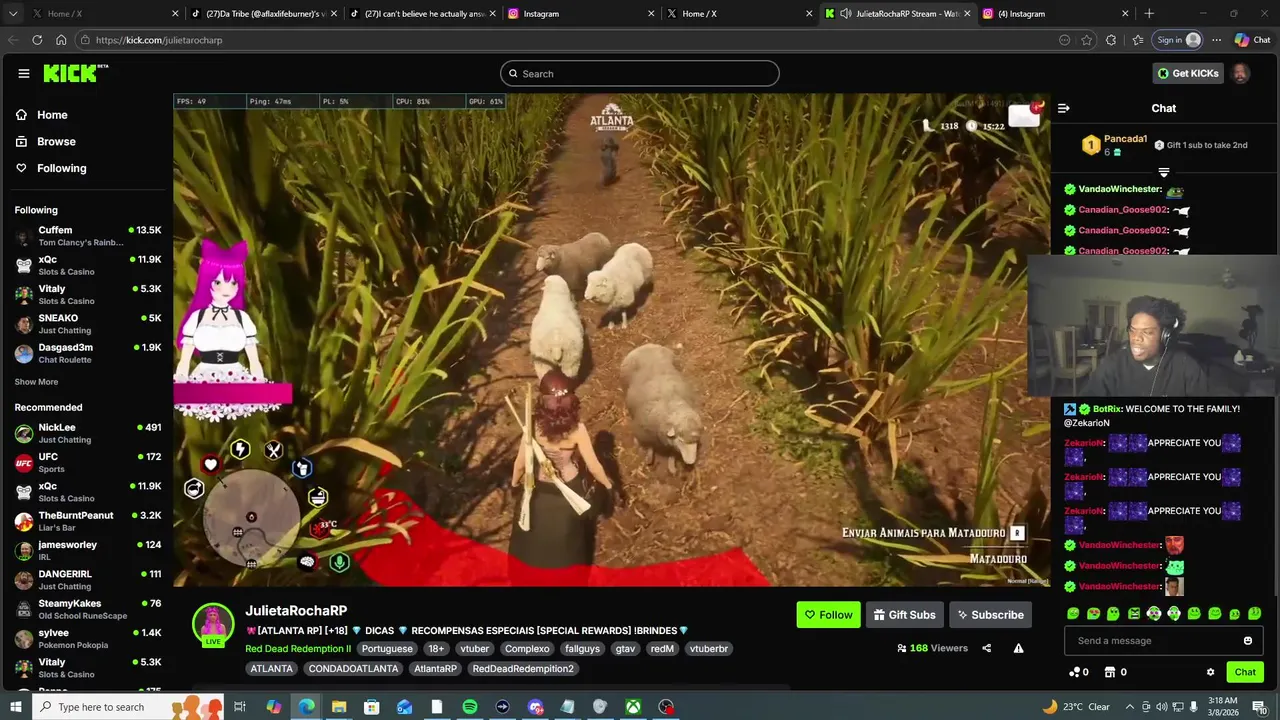Viewport: 1280px width, 720px height.
Task: Click Get KICKs button
Action: click(1187, 73)
